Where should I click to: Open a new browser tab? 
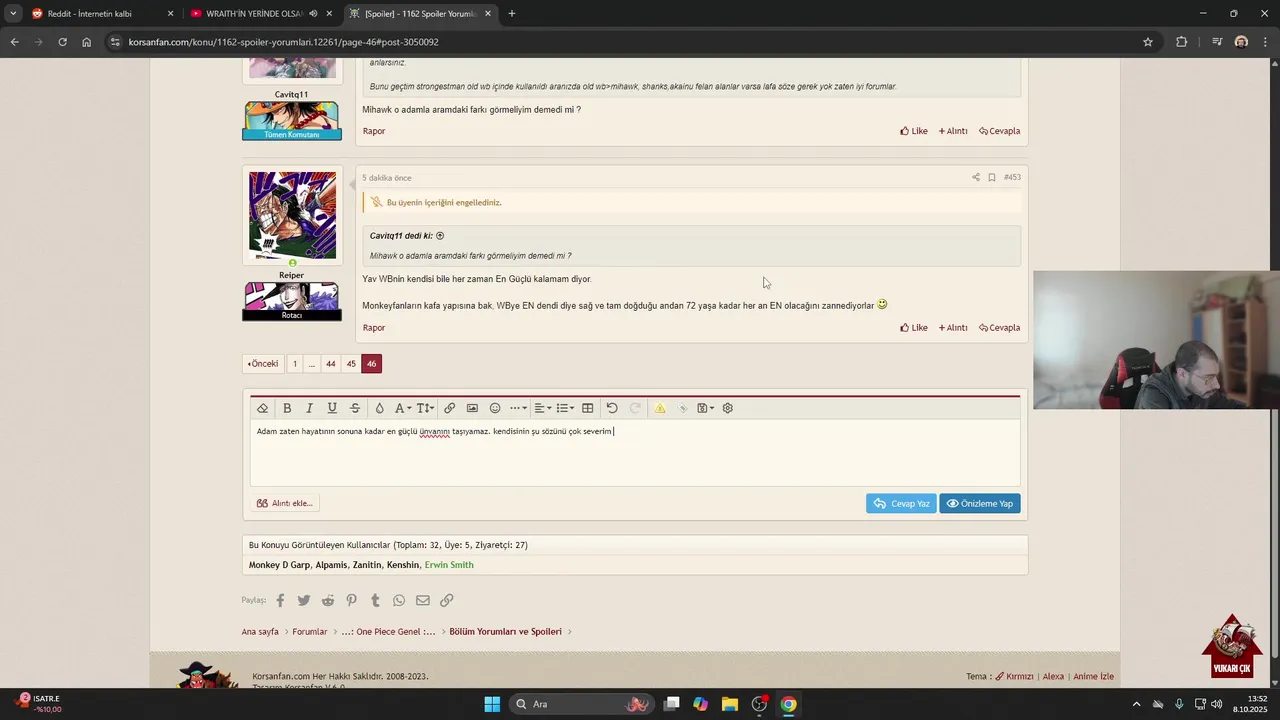[512, 14]
